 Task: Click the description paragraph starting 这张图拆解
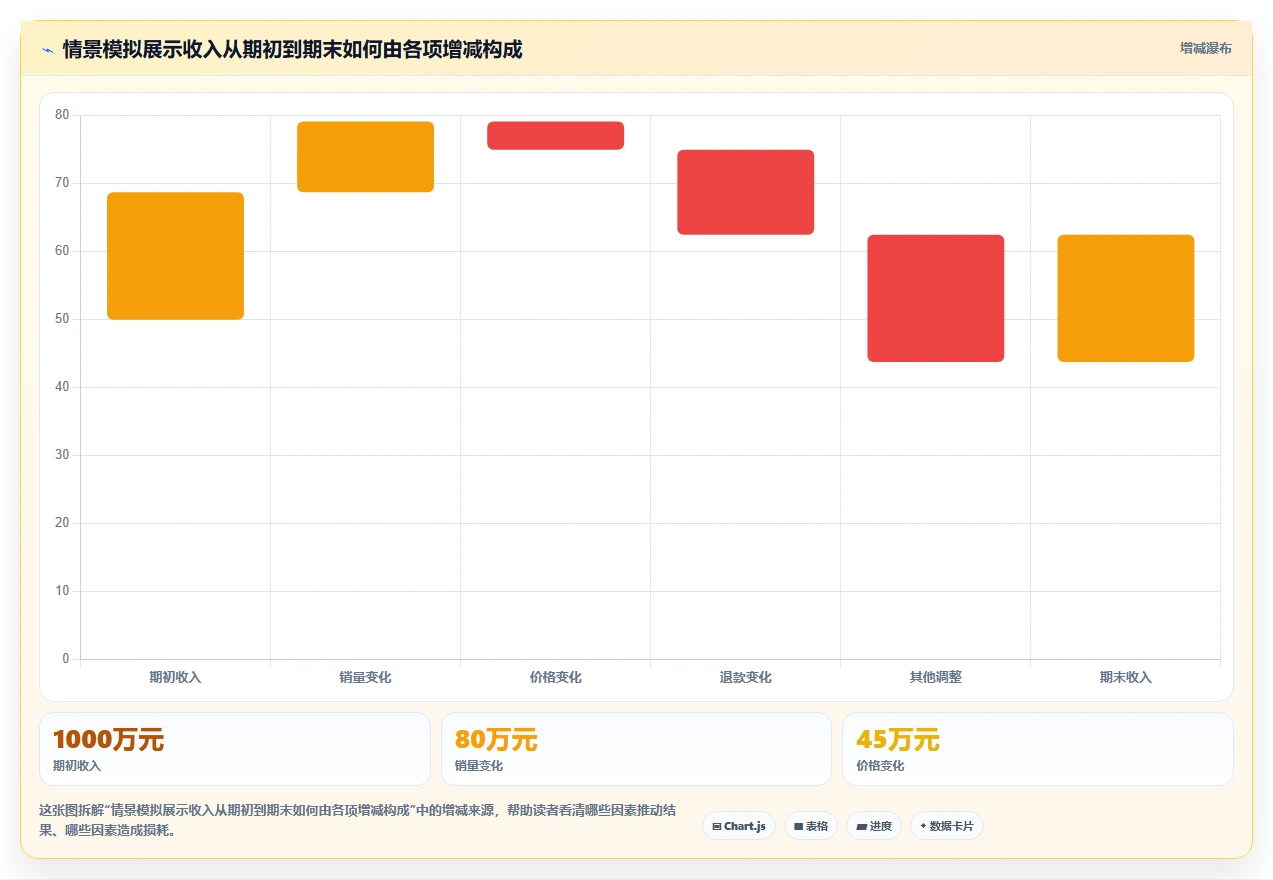(358, 820)
